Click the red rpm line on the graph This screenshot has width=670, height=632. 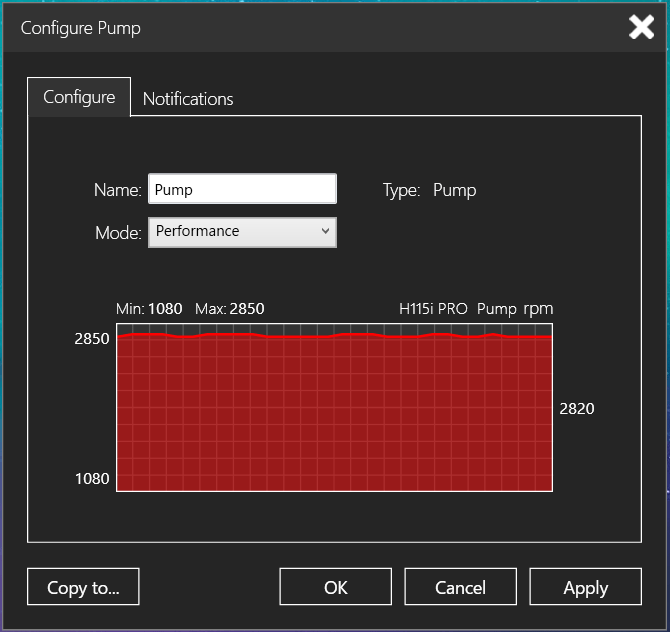(x=335, y=336)
